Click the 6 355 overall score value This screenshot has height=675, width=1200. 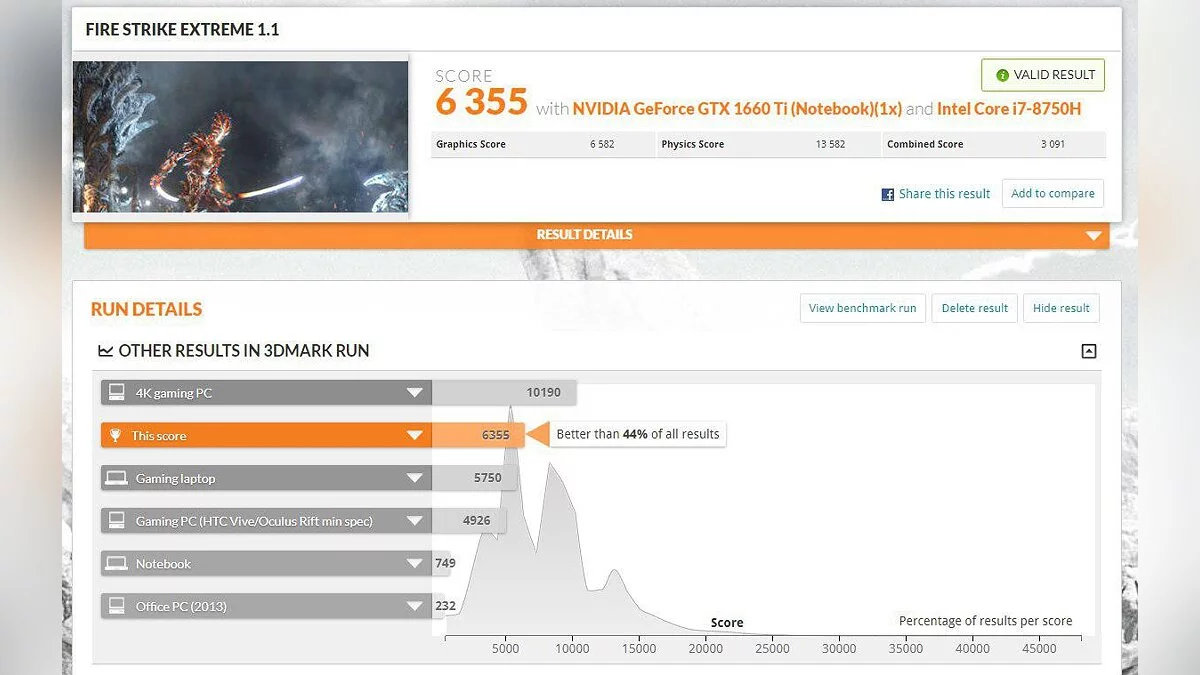tap(481, 102)
